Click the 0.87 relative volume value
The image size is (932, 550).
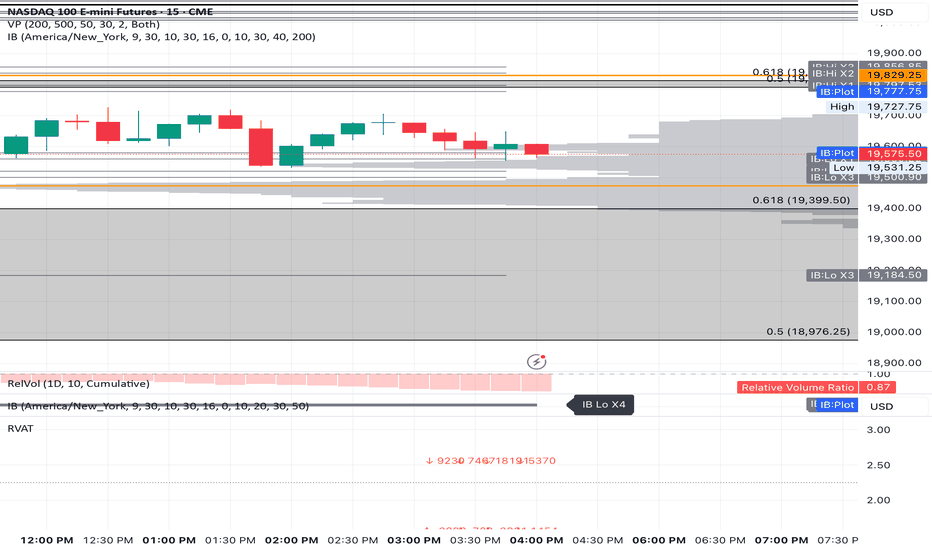tap(878, 387)
